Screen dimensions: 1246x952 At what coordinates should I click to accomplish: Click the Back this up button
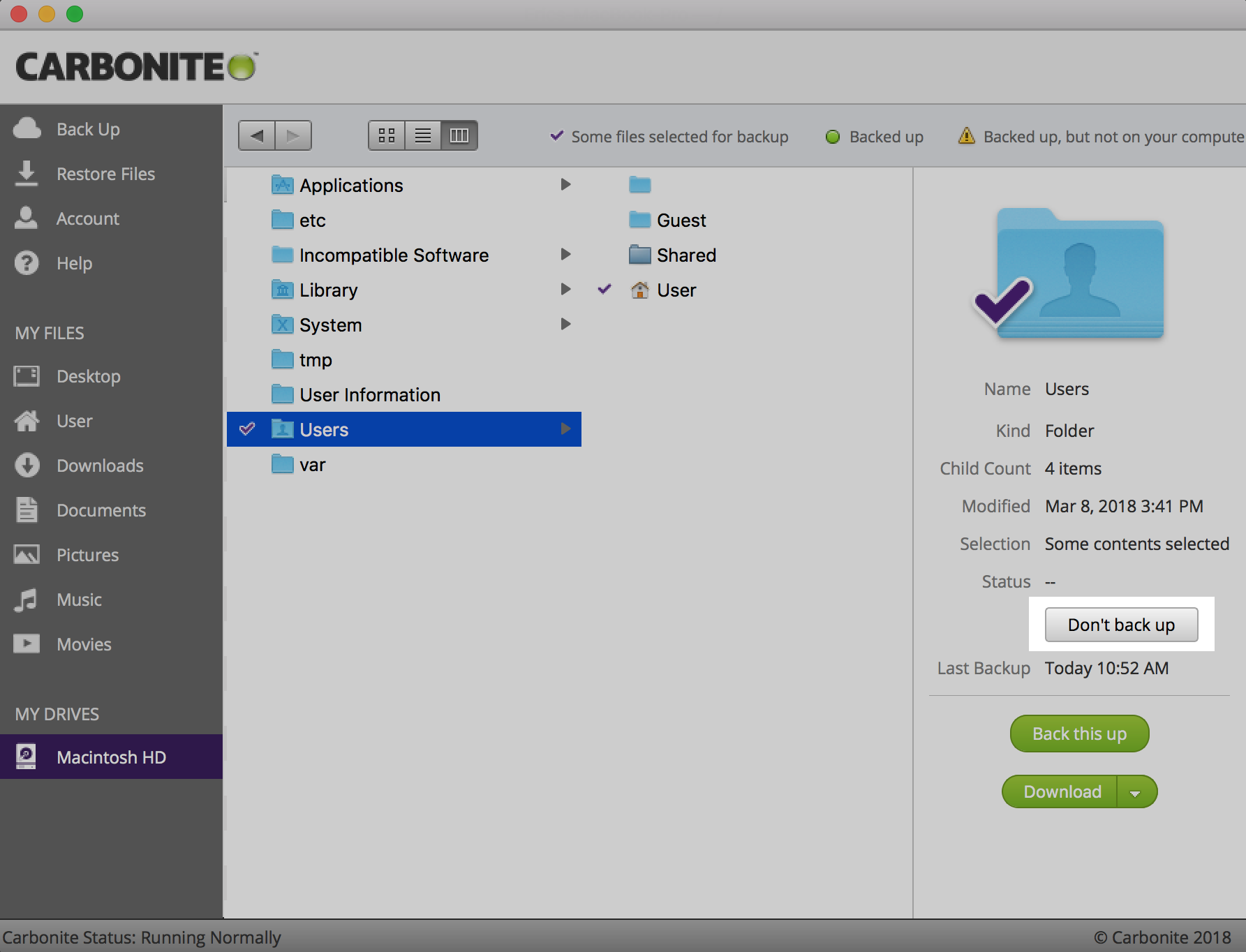pos(1079,734)
